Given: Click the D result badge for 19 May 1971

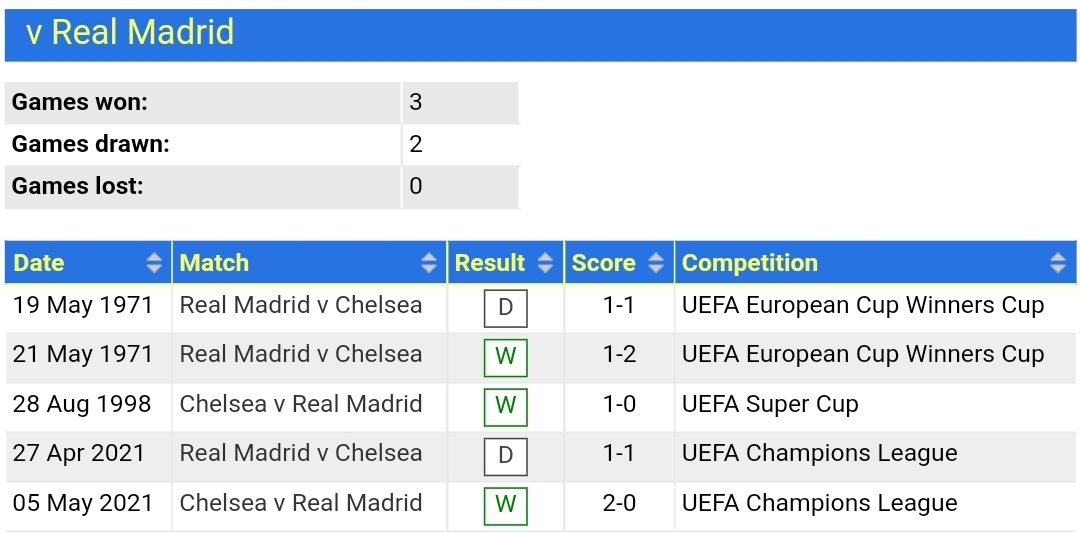Looking at the screenshot, I should (x=506, y=308).
